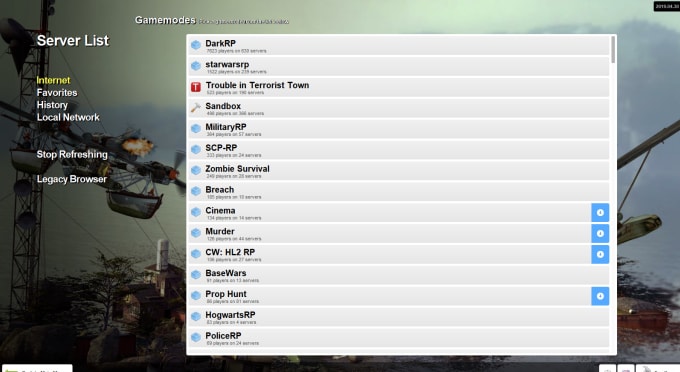Screen dimensions: 680x372
Task: Click the HogwartsRP cube icon
Action: [x=196, y=316]
